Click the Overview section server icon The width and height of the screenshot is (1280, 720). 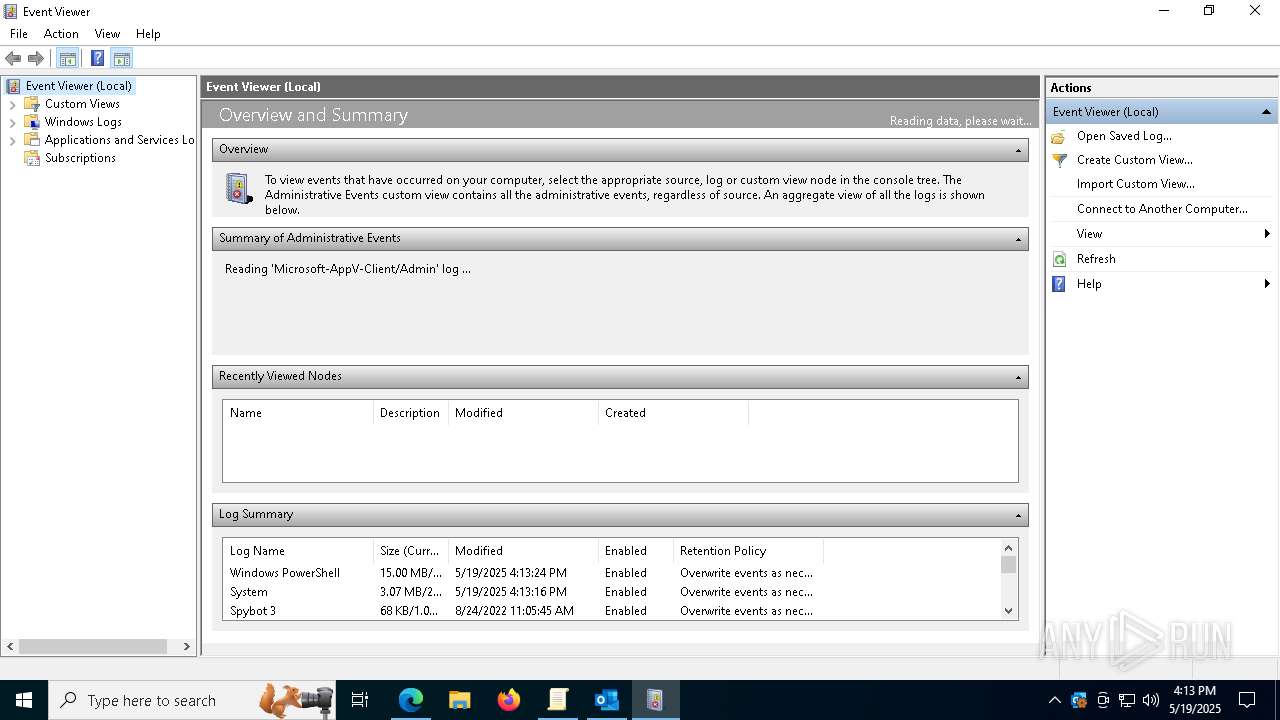click(x=239, y=189)
